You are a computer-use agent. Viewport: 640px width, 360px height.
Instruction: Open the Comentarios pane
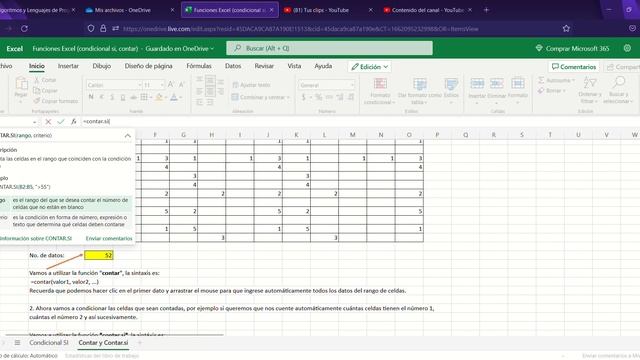click(574, 67)
